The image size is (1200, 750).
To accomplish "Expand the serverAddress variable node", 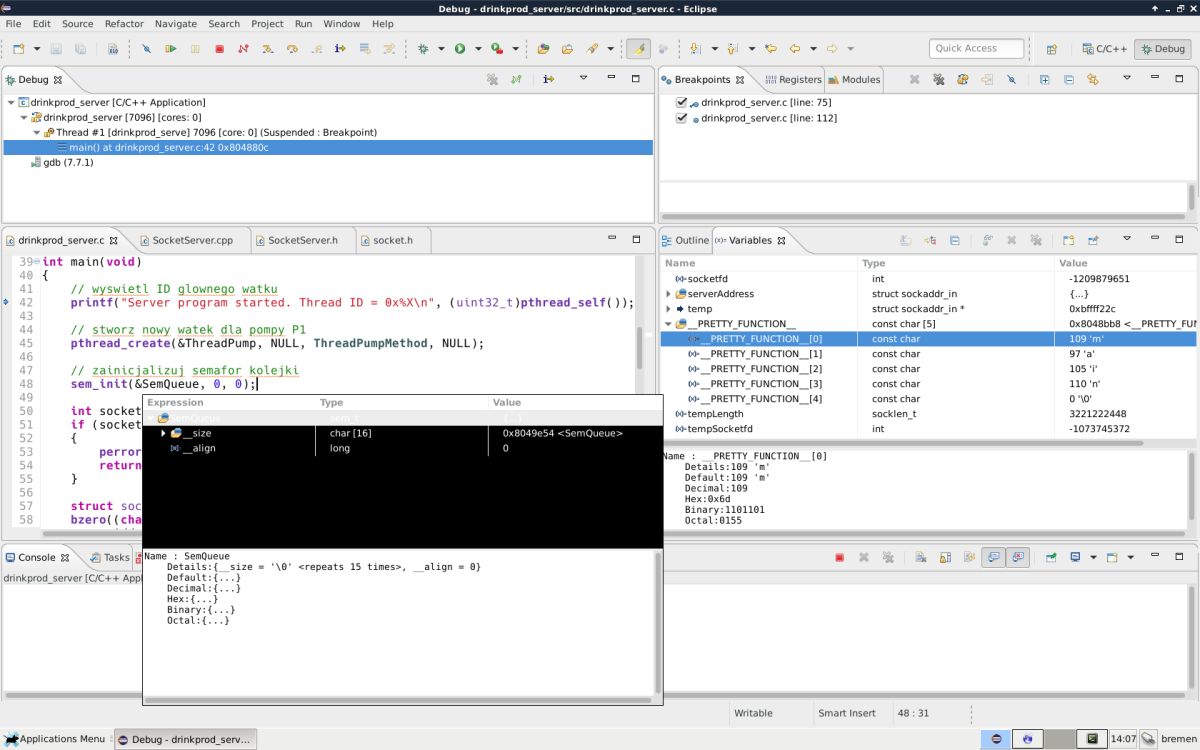I will 668,294.
